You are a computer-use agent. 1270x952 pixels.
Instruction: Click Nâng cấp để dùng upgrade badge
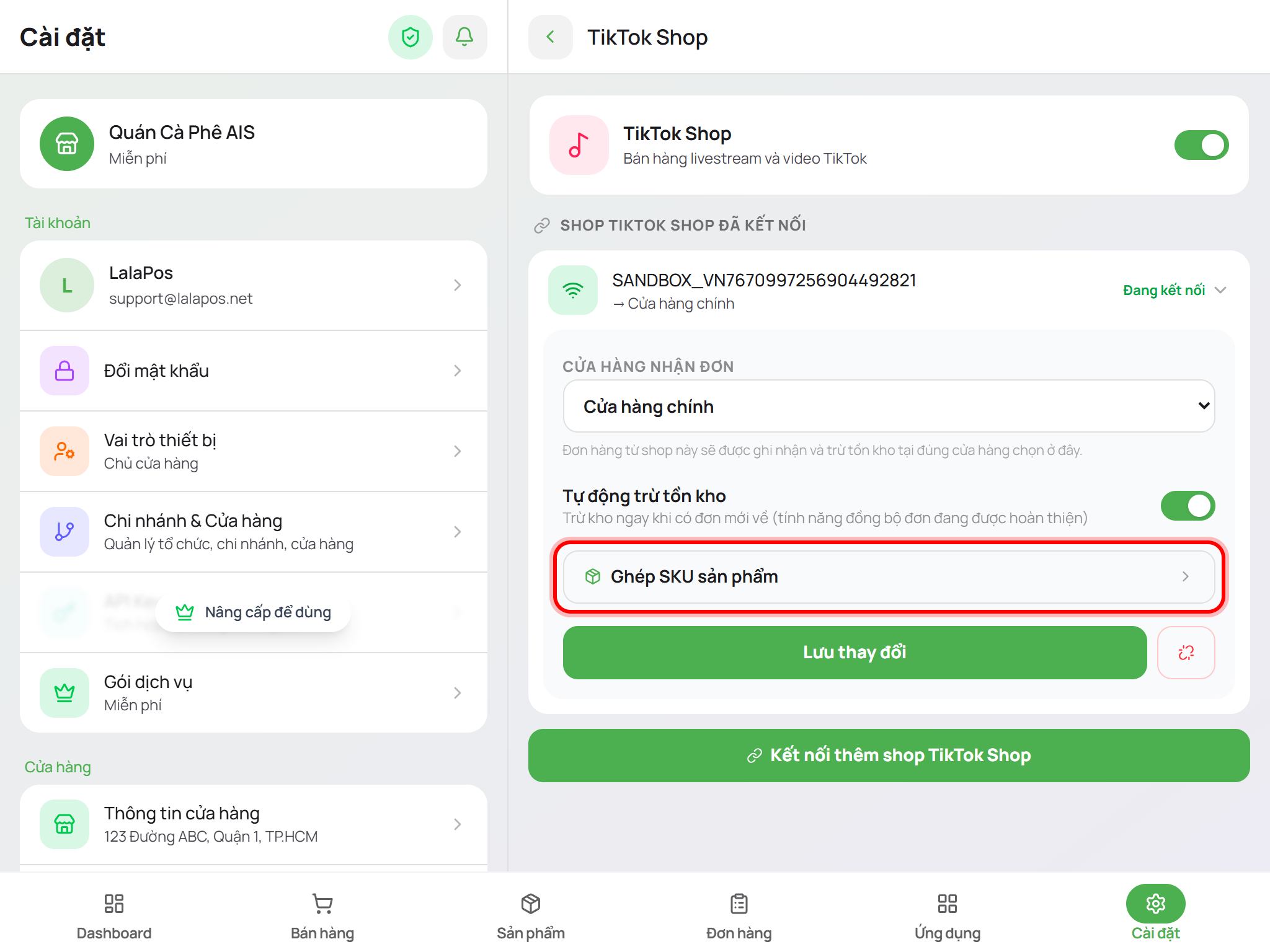pyautogui.click(x=254, y=612)
